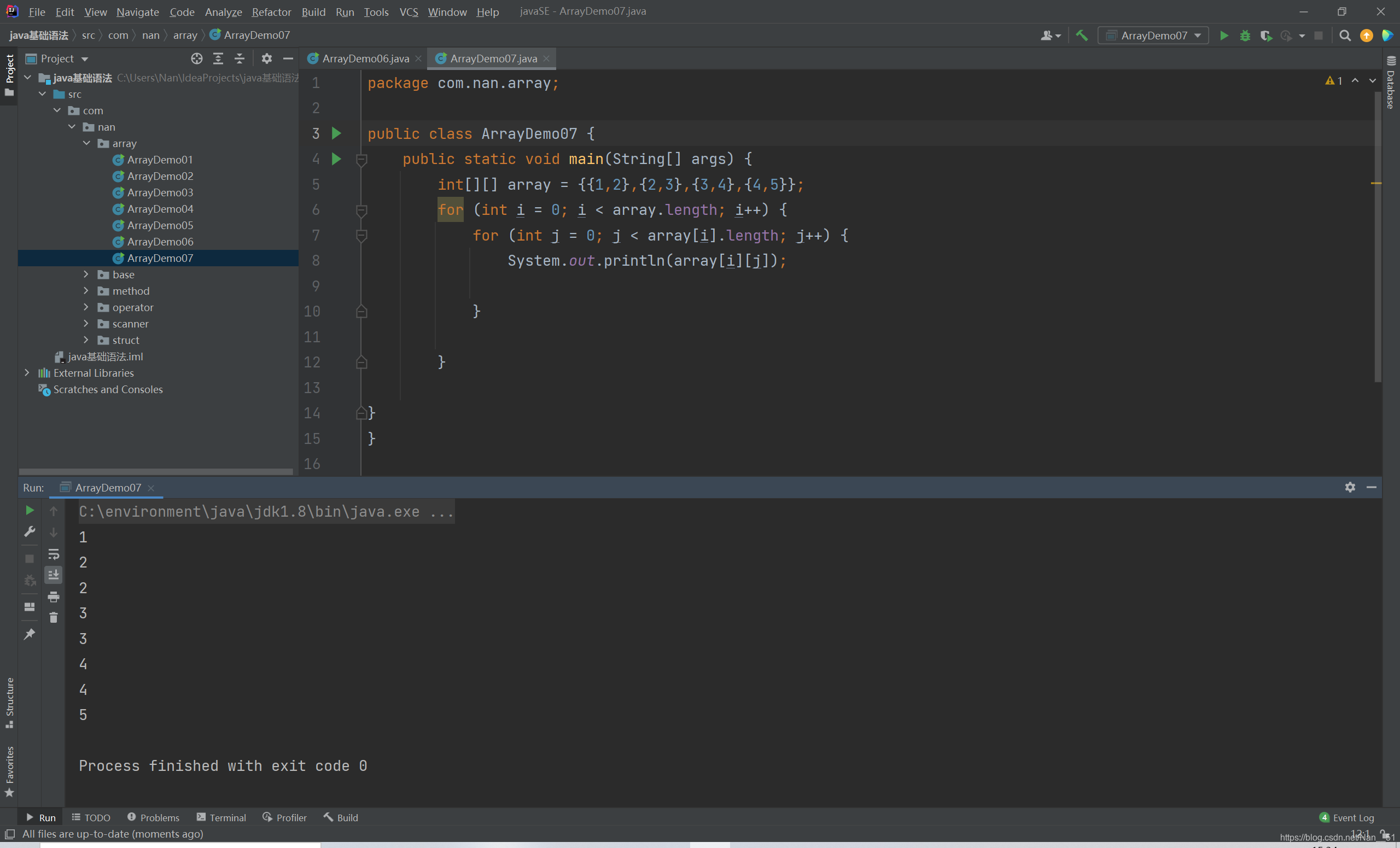Screen dimensions: 1400x848
Task: Toggle the Database side panel
Action: (1390, 83)
